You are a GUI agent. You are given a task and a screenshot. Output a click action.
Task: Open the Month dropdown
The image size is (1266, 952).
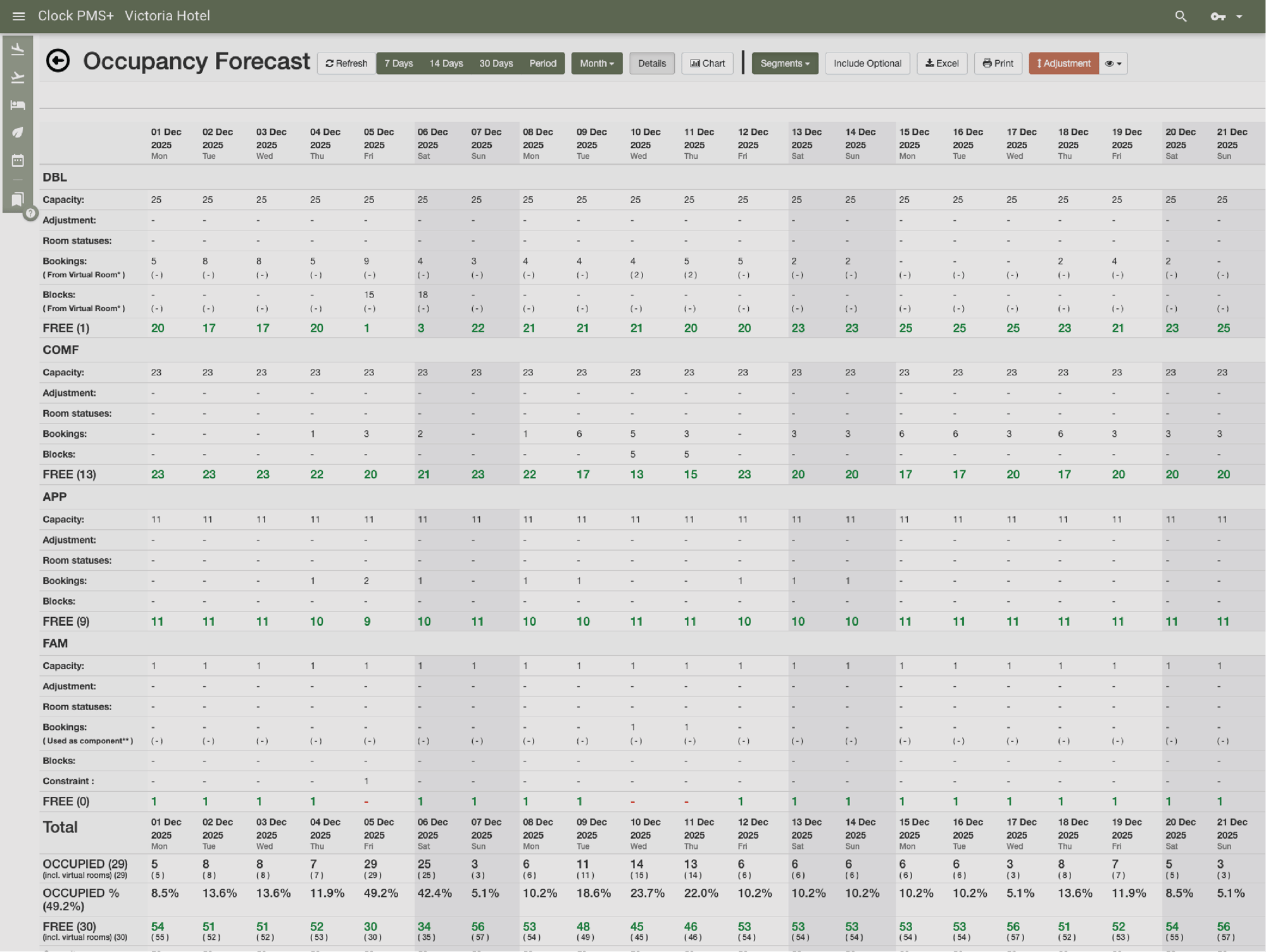pyautogui.click(x=596, y=63)
